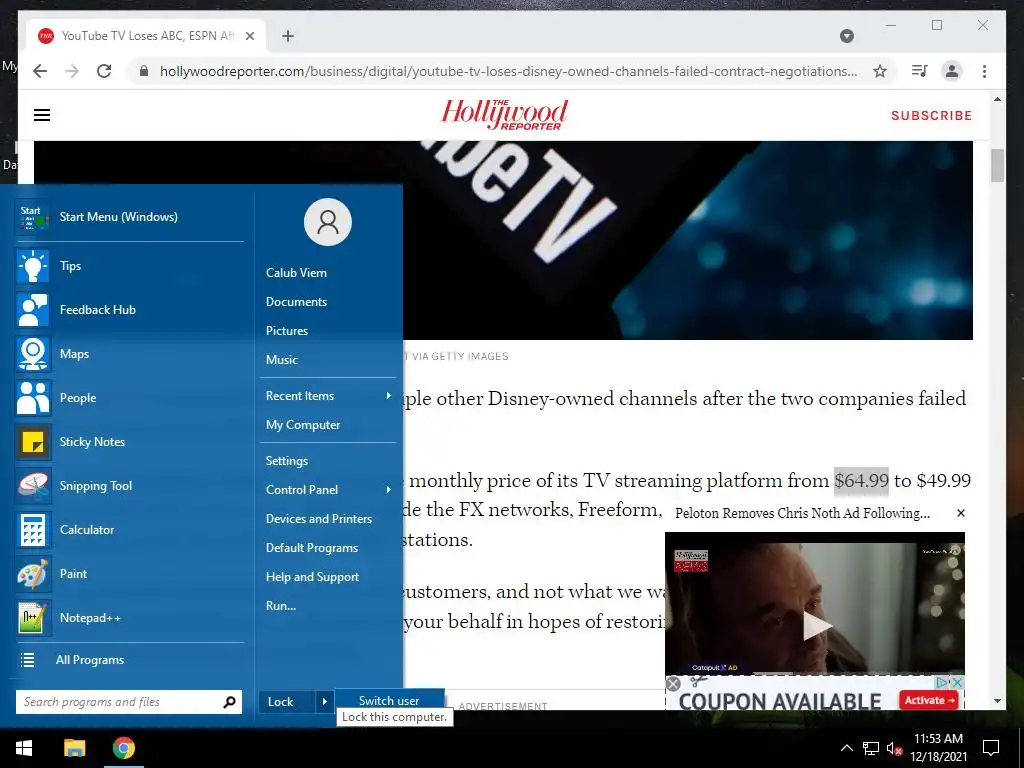
Task: Open Settings from start menu
Action: coord(287,461)
